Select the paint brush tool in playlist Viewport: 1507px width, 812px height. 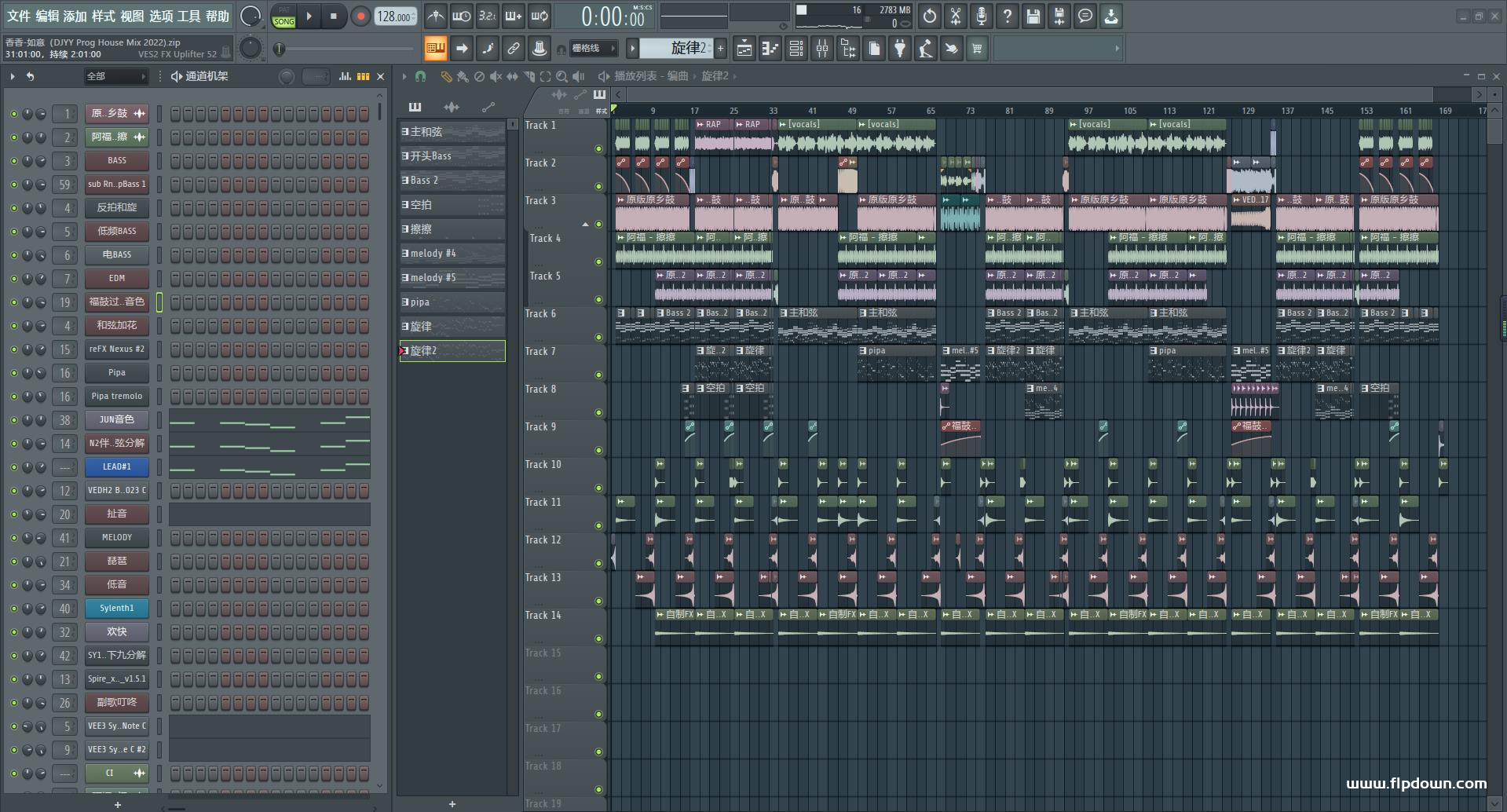click(x=462, y=76)
